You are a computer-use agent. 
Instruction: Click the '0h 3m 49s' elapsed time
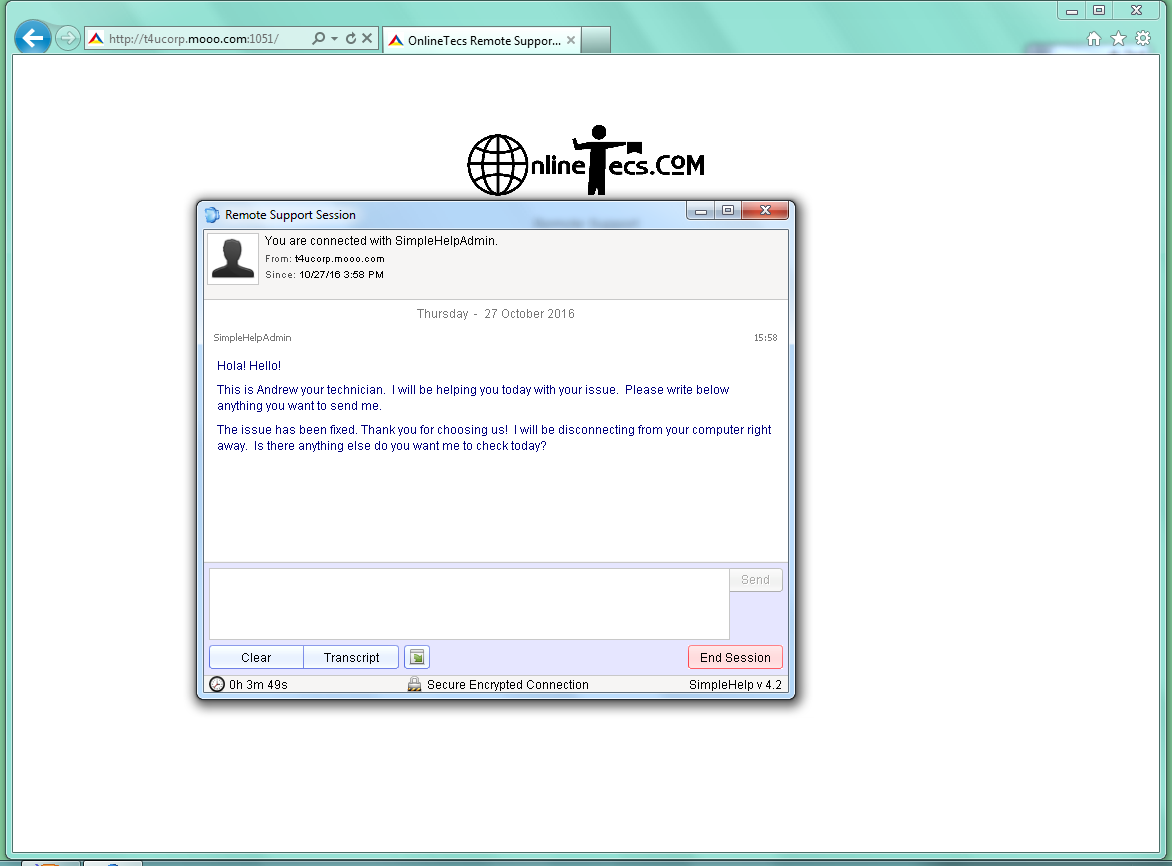point(258,684)
